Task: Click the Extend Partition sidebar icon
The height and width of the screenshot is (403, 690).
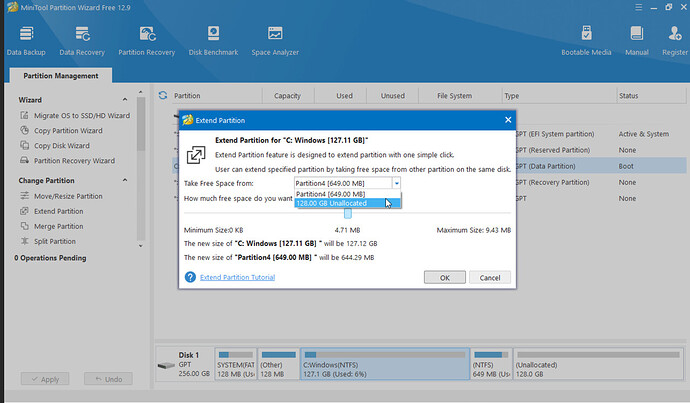Action: [x=24, y=211]
